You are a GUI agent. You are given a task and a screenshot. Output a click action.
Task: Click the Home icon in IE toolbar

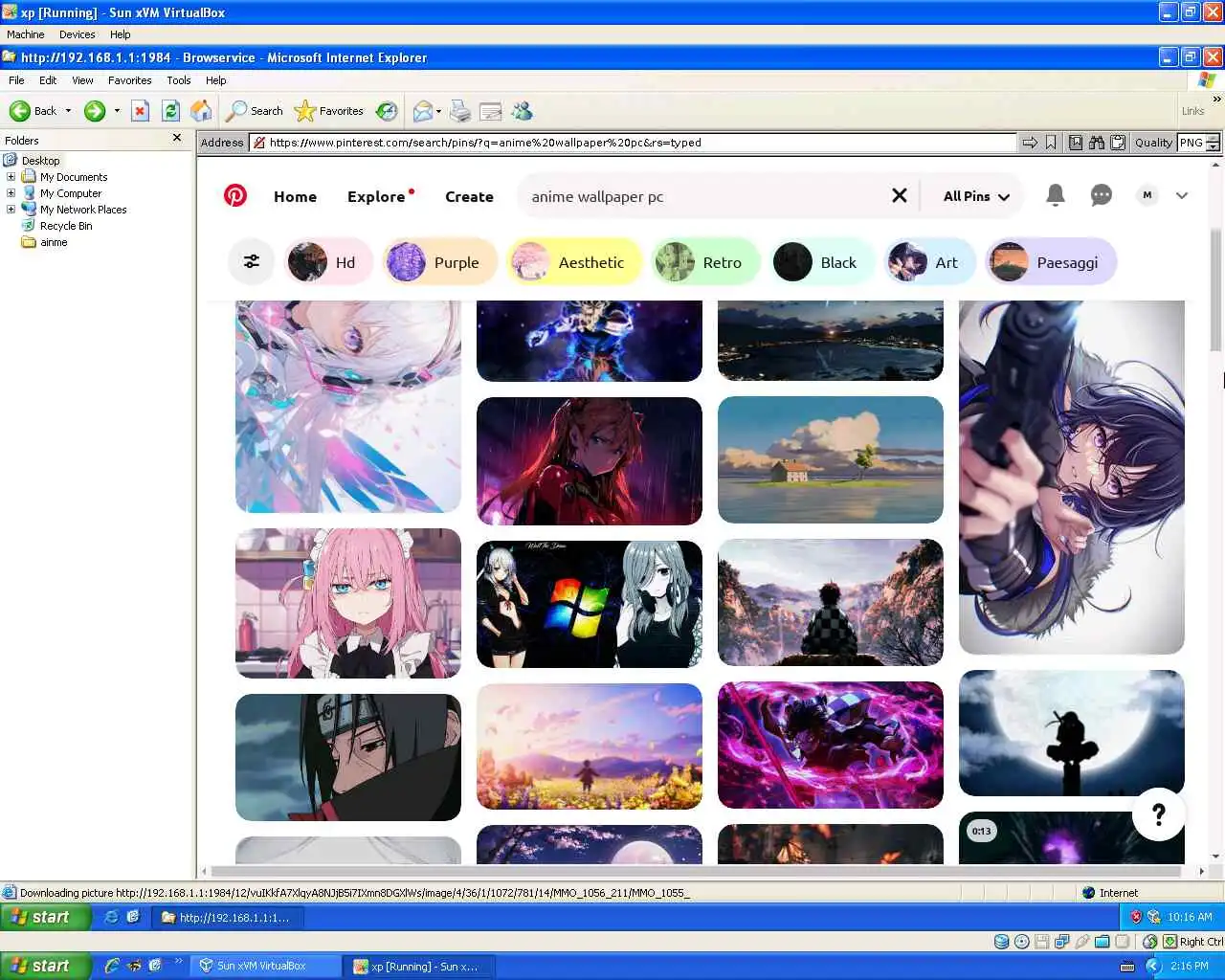coord(201,111)
